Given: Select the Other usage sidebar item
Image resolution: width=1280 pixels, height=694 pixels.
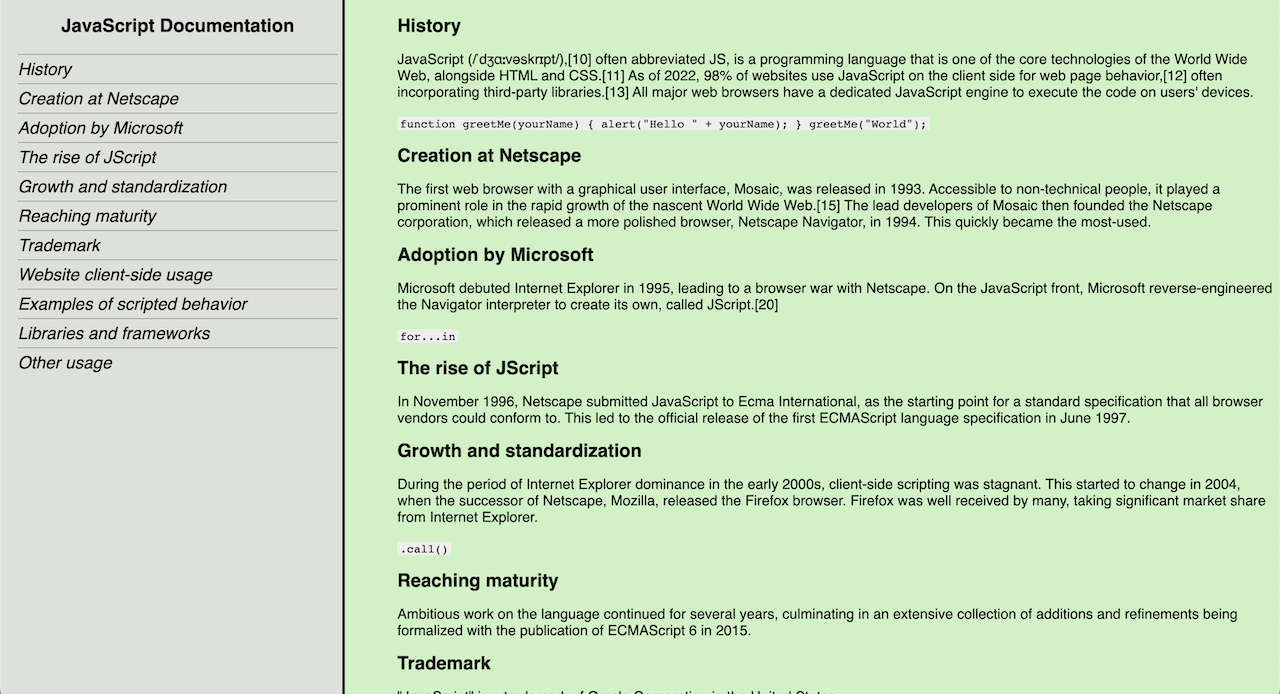Looking at the screenshot, I should click(65, 363).
